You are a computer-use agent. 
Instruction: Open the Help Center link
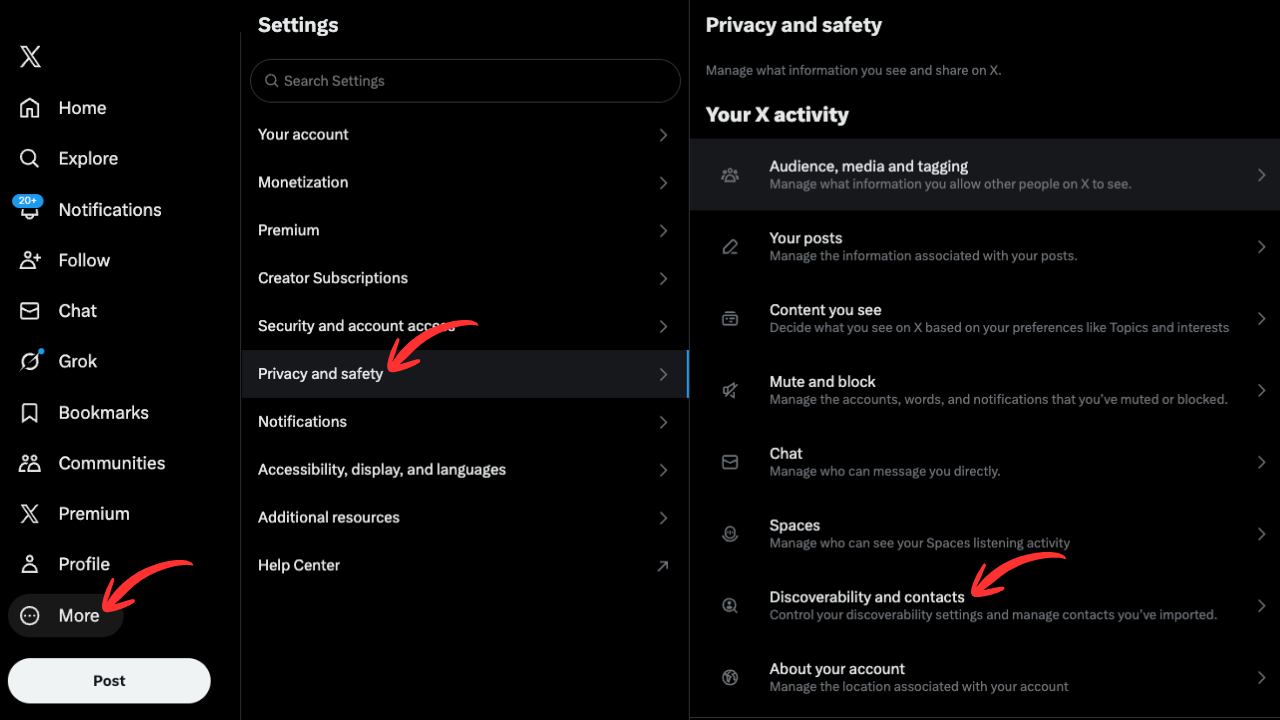(298, 565)
